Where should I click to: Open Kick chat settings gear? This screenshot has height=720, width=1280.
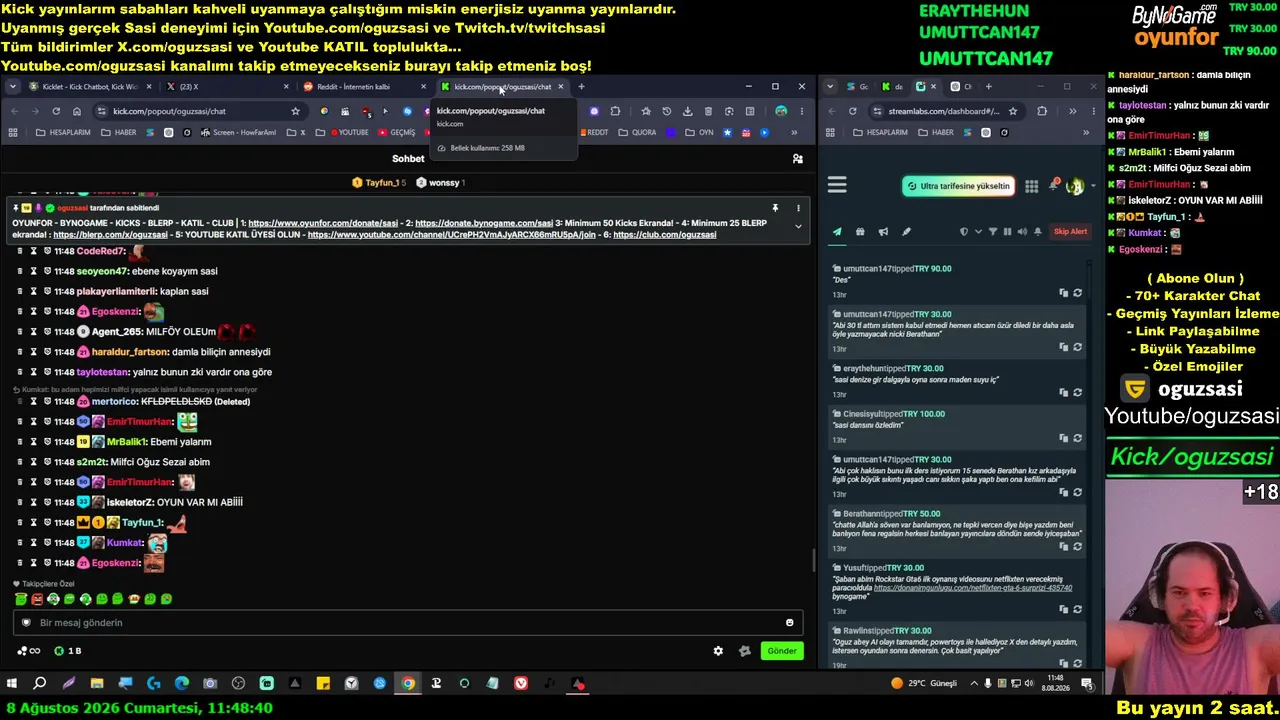[x=718, y=651]
